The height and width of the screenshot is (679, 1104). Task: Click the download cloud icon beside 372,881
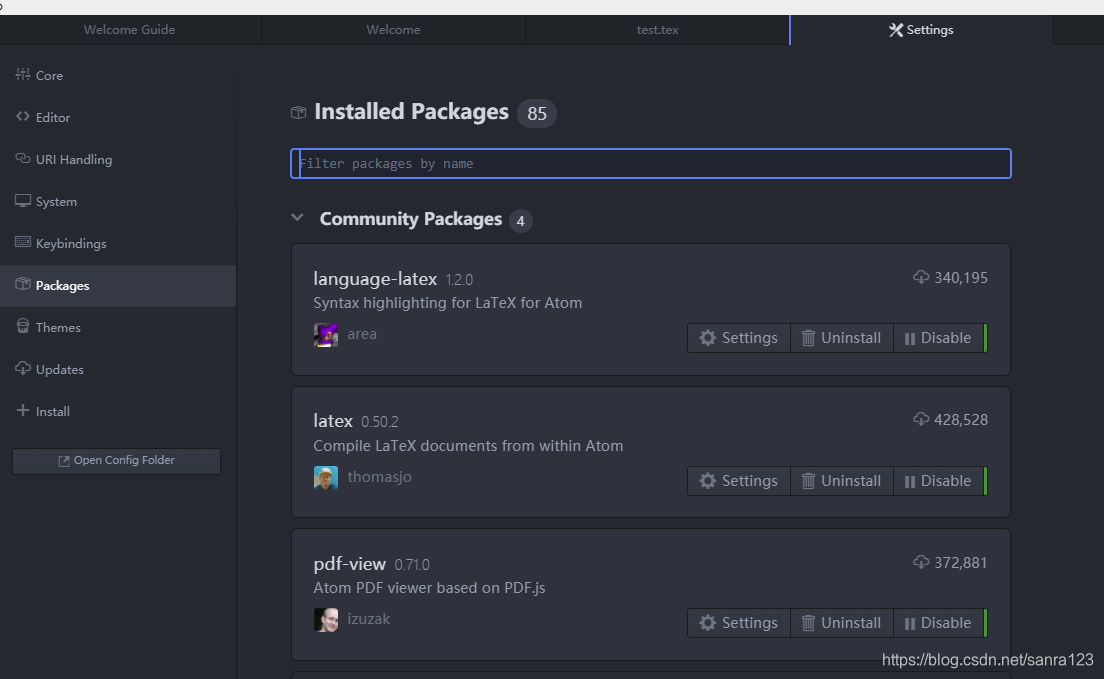click(x=921, y=562)
